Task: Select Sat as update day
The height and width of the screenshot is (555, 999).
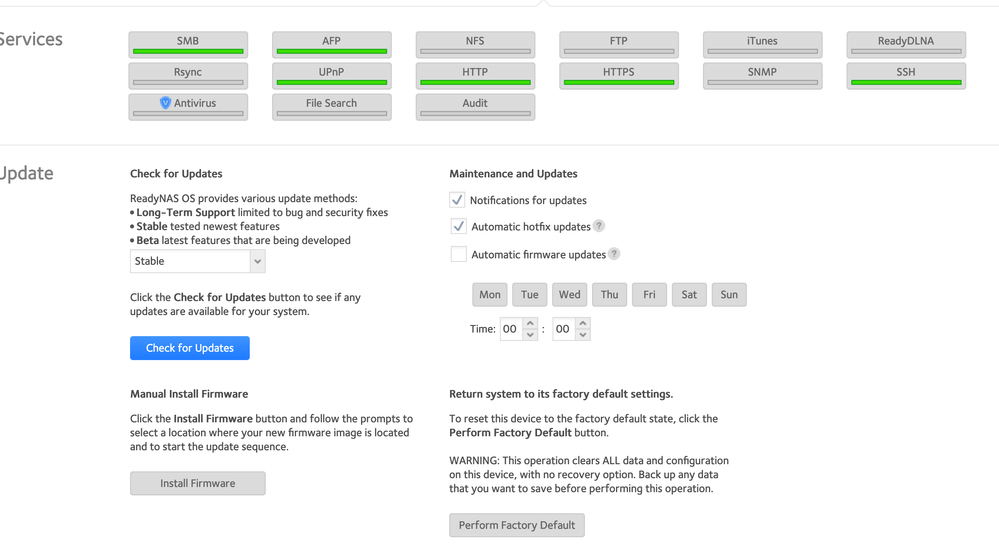Action: coord(689,295)
